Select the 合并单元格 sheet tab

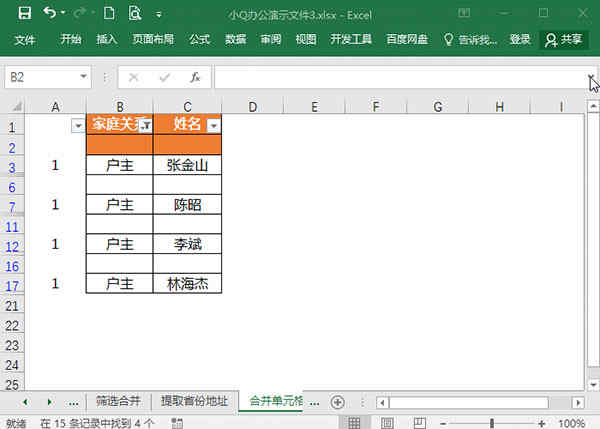(271, 401)
